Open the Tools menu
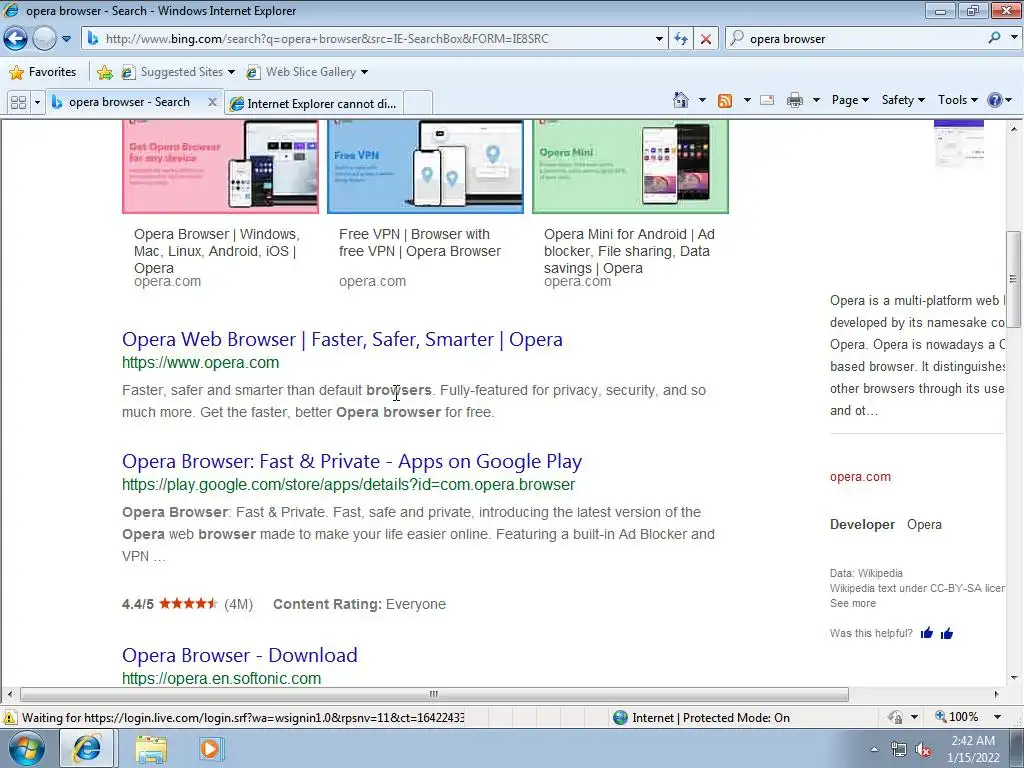1024x768 pixels. pyautogui.click(x=957, y=100)
